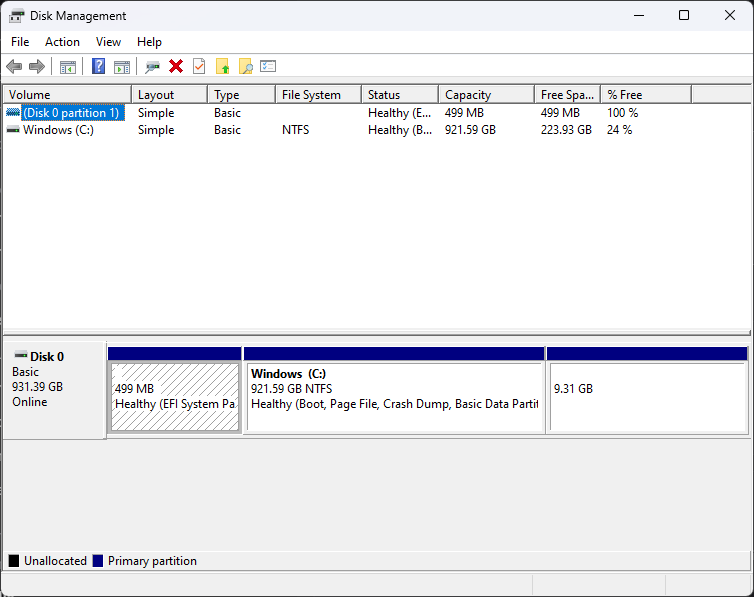Screen dimensions: 754x597
Task: Close the Disk Management window
Action: click(729, 15)
